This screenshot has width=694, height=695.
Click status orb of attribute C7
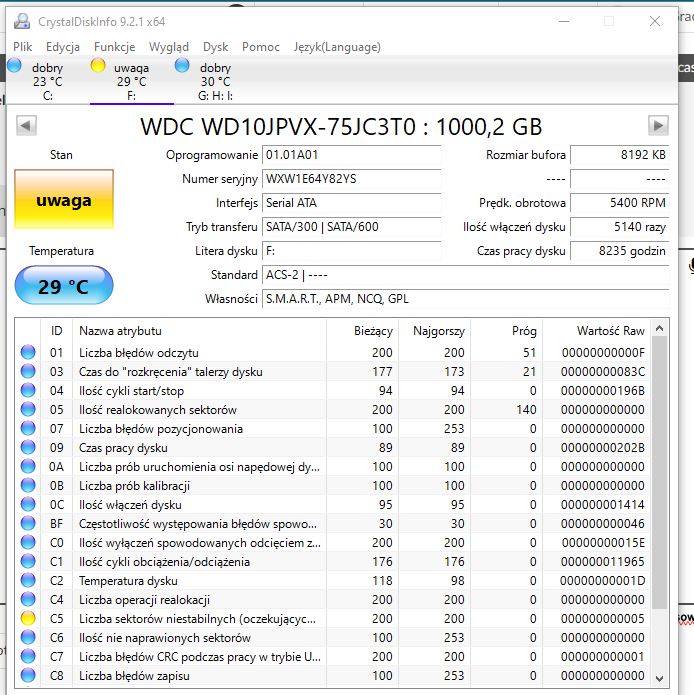click(28, 656)
